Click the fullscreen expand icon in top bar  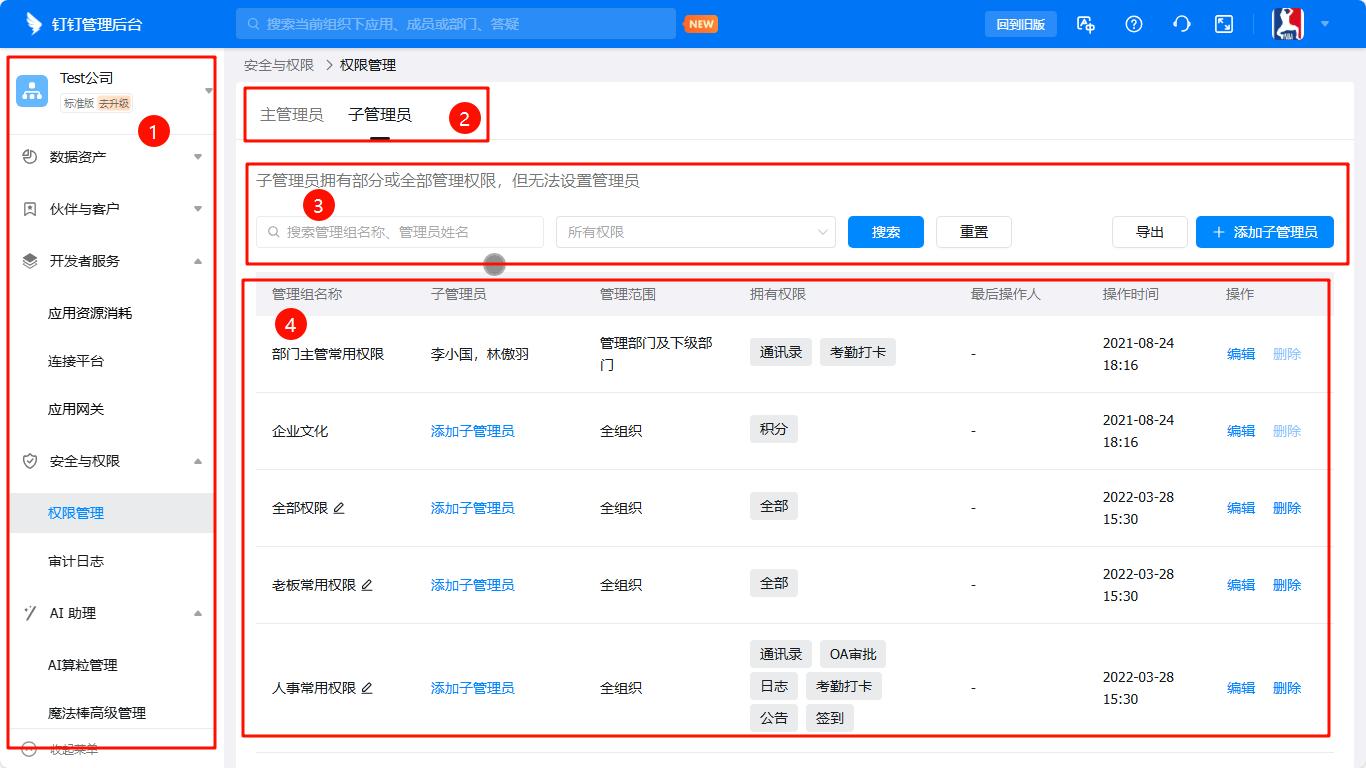click(1223, 22)
